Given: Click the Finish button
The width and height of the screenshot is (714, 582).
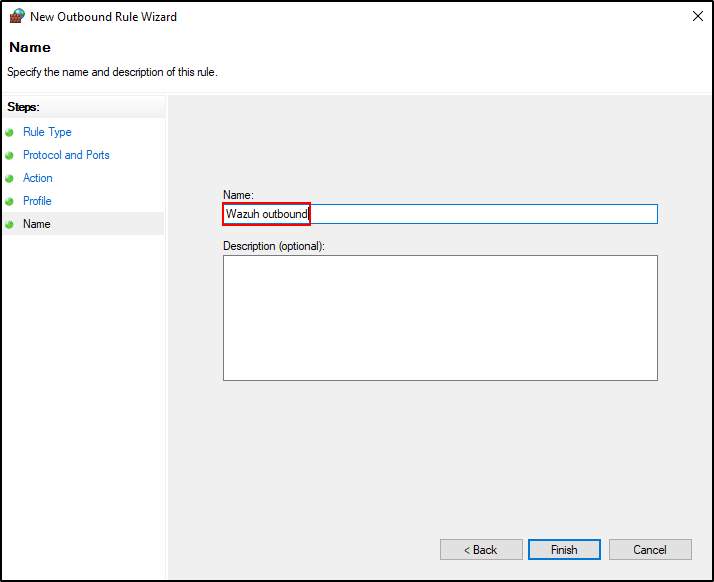Looking at the screenshot, I should pyautogui.click(x=564, y=550).
